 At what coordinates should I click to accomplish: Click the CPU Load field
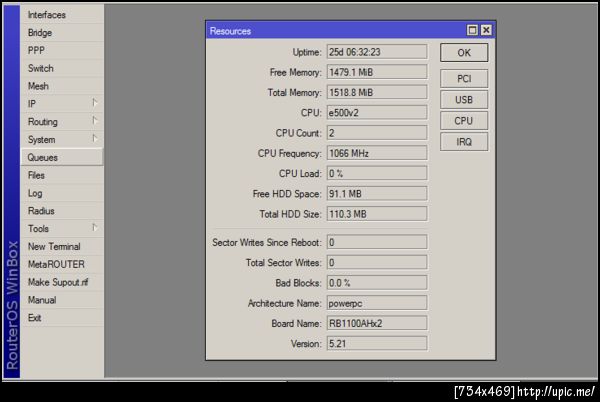pyautogui.click(x=377, y=174)
